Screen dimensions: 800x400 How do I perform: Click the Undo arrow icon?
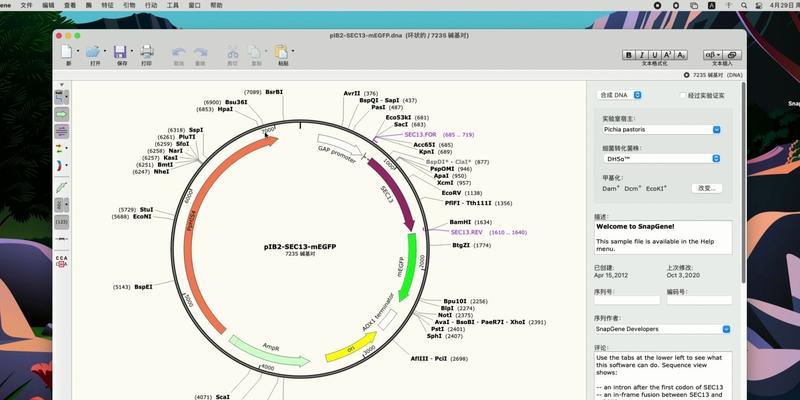pyautogui.click(x=179, y=53)
